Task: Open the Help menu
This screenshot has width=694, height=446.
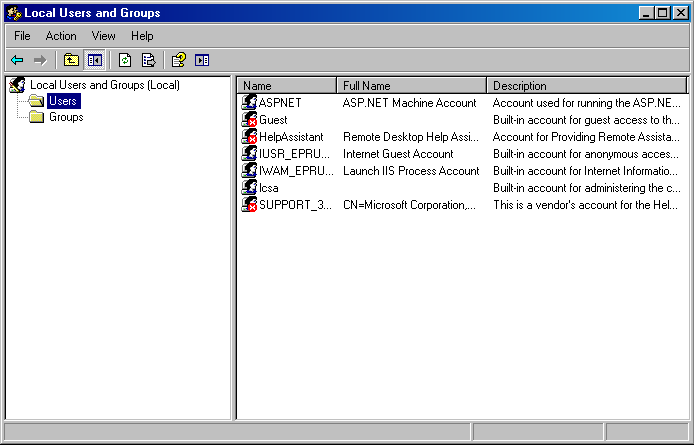Action: coord(142,36)
